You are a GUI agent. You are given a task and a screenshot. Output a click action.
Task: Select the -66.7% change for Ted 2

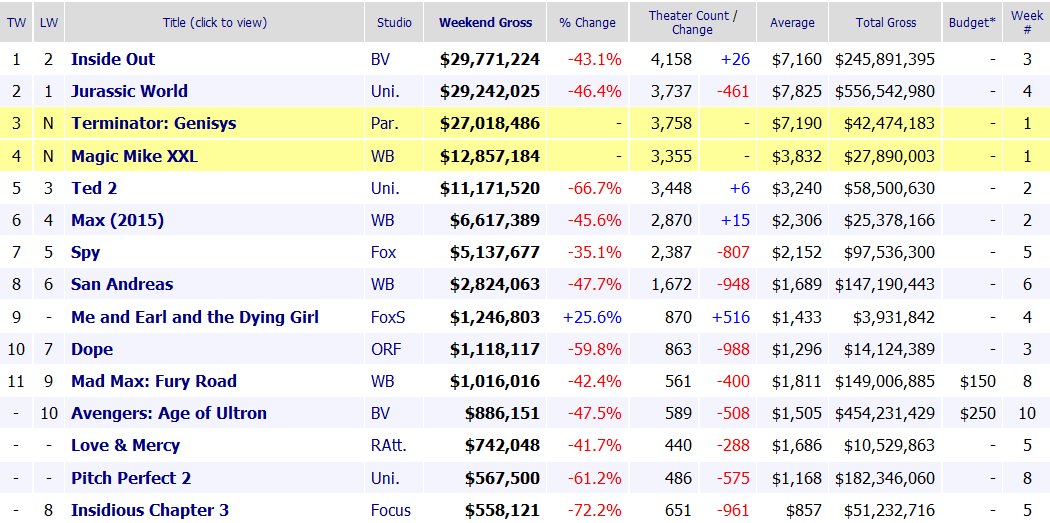click(x=595, y=188)
